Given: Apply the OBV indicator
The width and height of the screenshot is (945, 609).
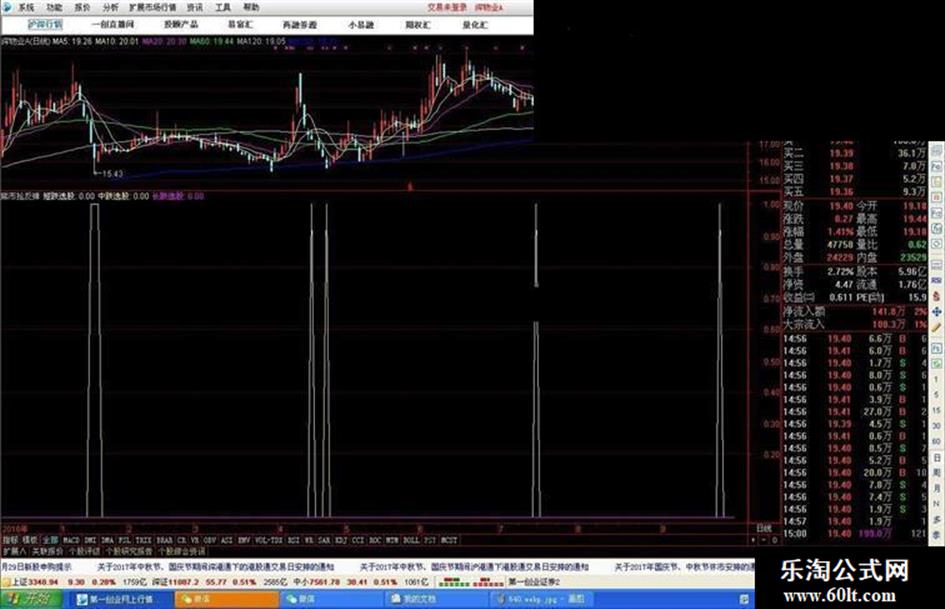Looking at the screenshot, I should 210,540.
